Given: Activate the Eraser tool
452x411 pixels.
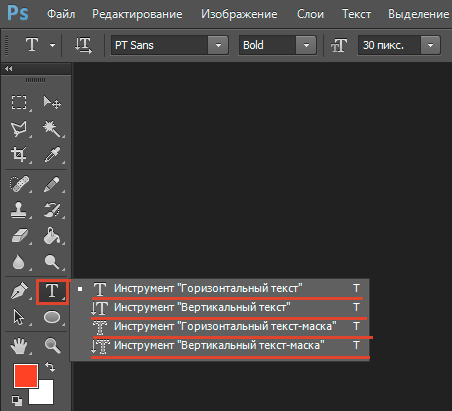Looking at the screenshot, I should 20,236.
